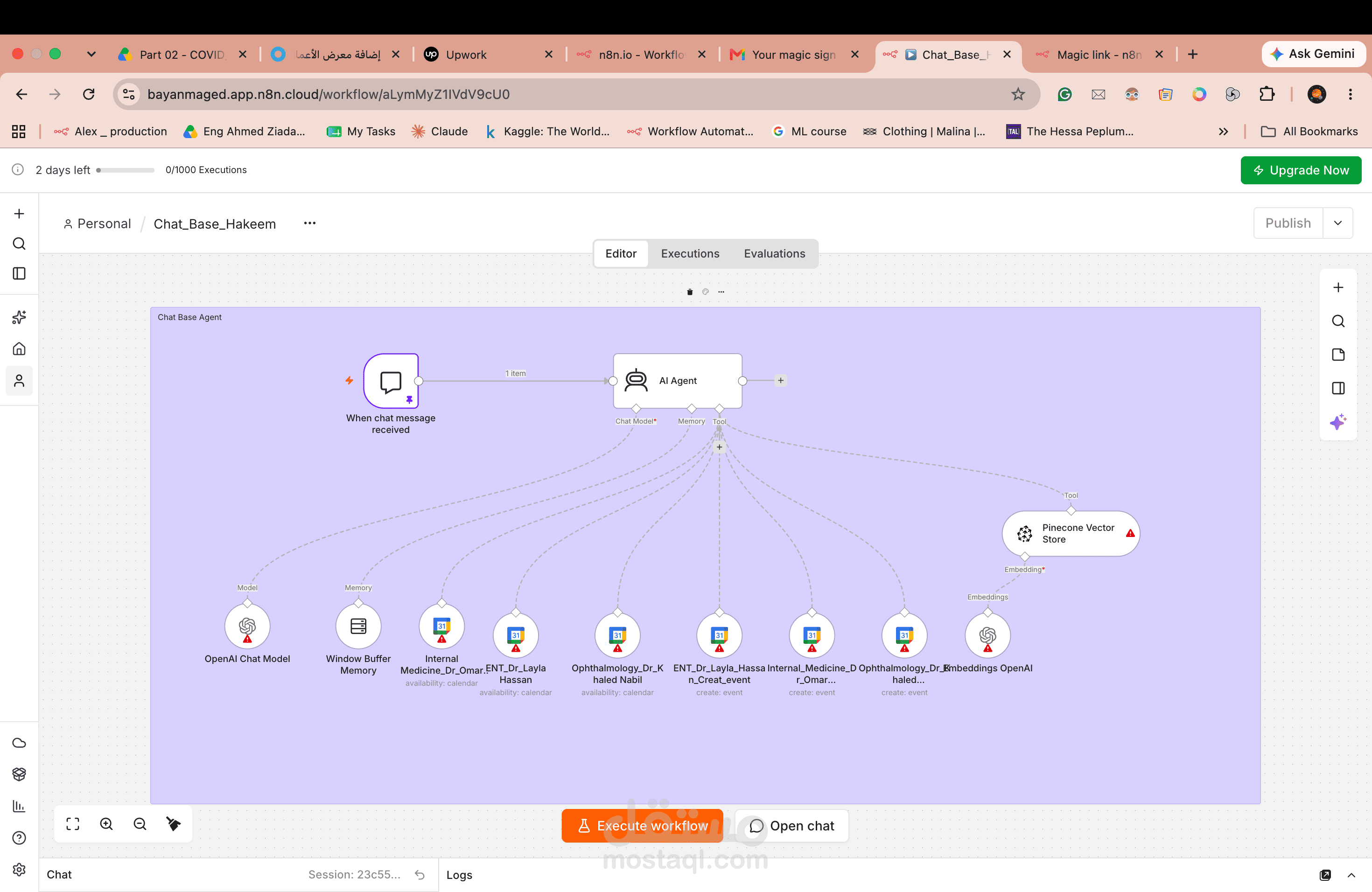The height and width of the screenshot is (892, 1372).
Task: Open Ophthalmology_Dr_Khaled Nabil availability calendar node
Action: point(617,635)
